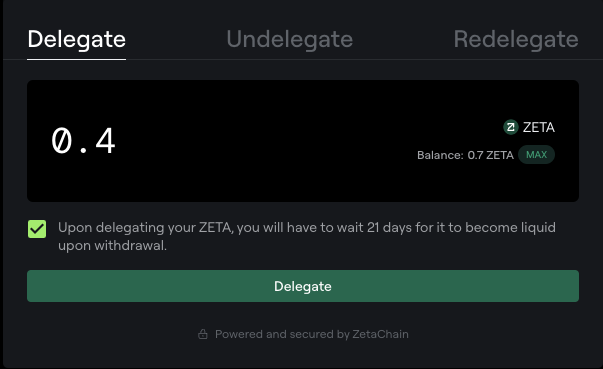Click "Powered and secured by ZetaChain" text

point(311,334)
